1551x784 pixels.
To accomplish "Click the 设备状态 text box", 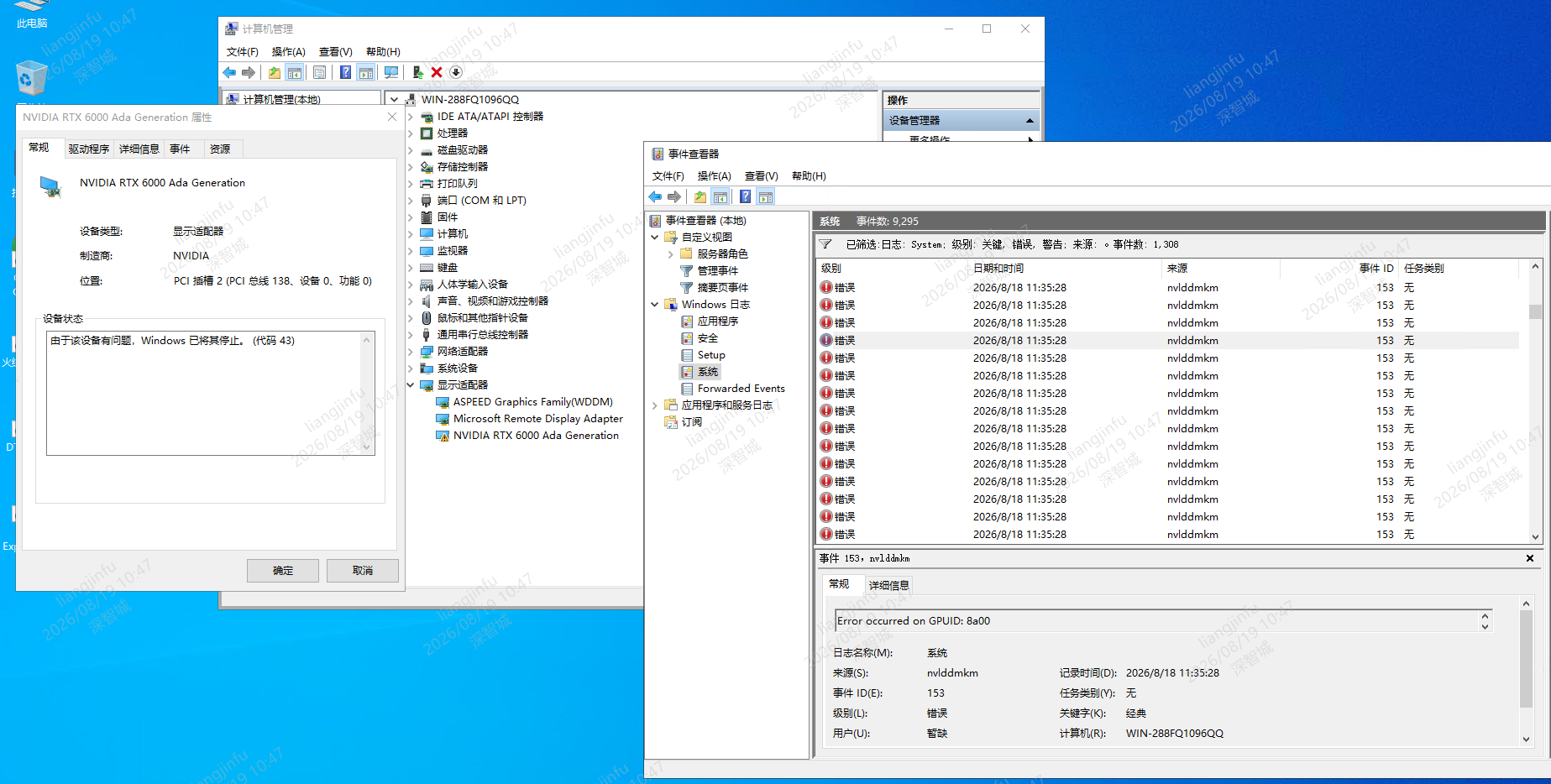I will coord(211,394).
